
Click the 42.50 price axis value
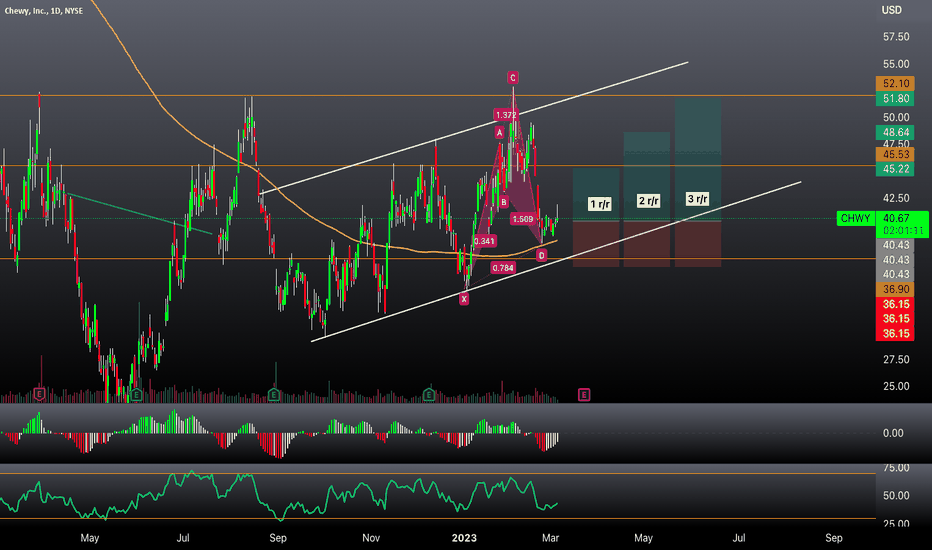click(896, 198)
